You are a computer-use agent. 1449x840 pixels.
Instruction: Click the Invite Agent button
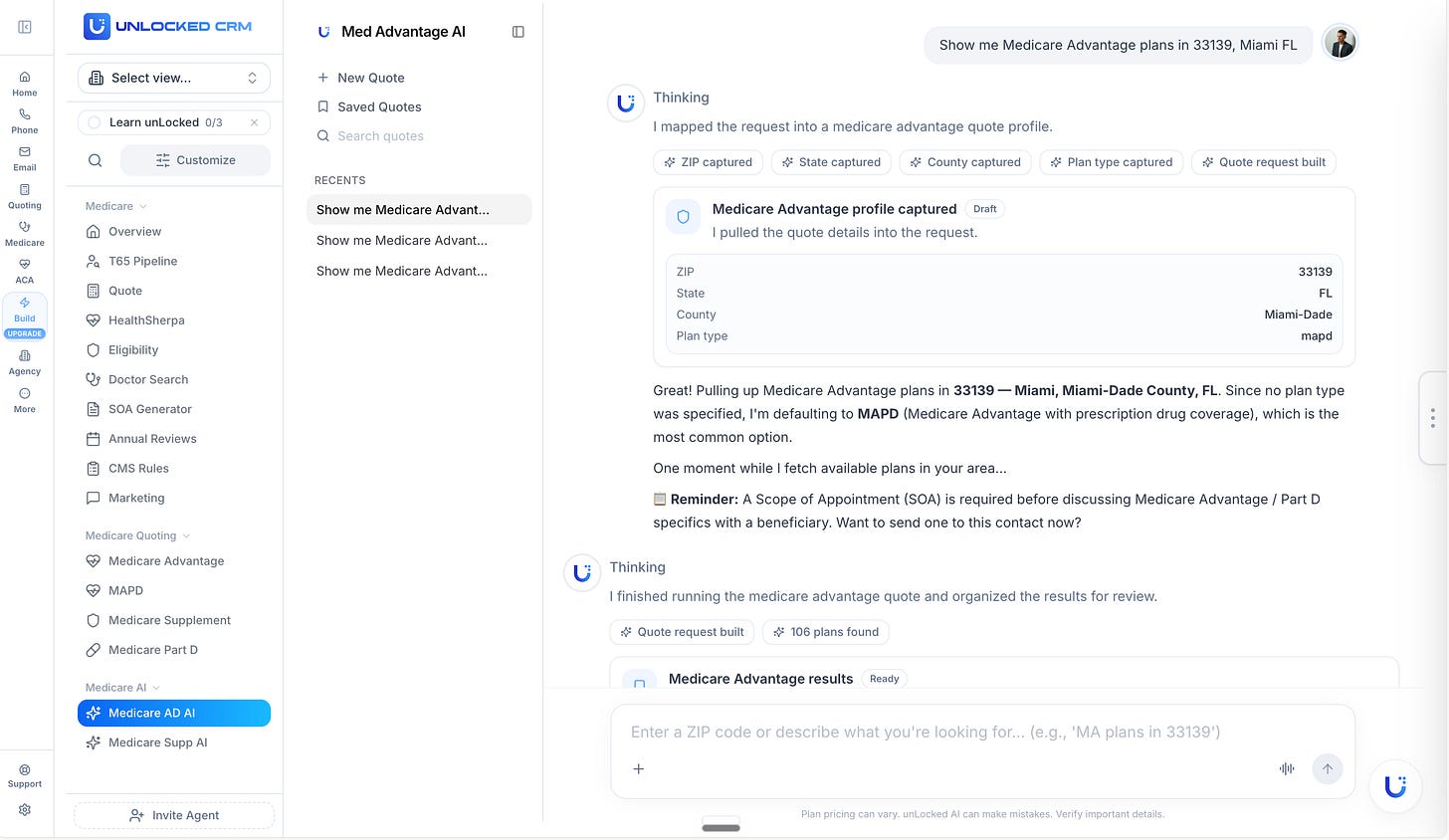tap(174, 815)
